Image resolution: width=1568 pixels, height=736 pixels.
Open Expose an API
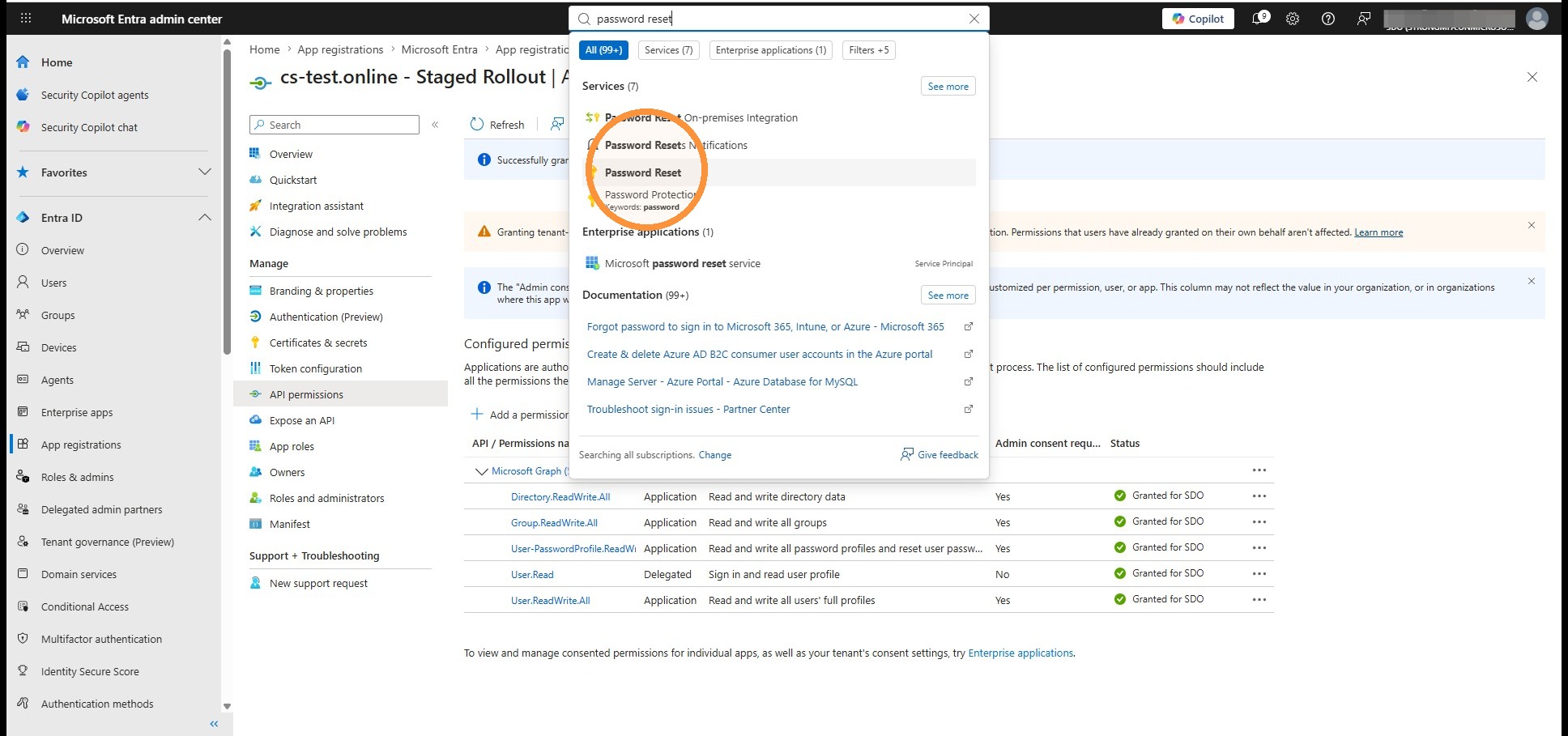(x=302, y=420)
